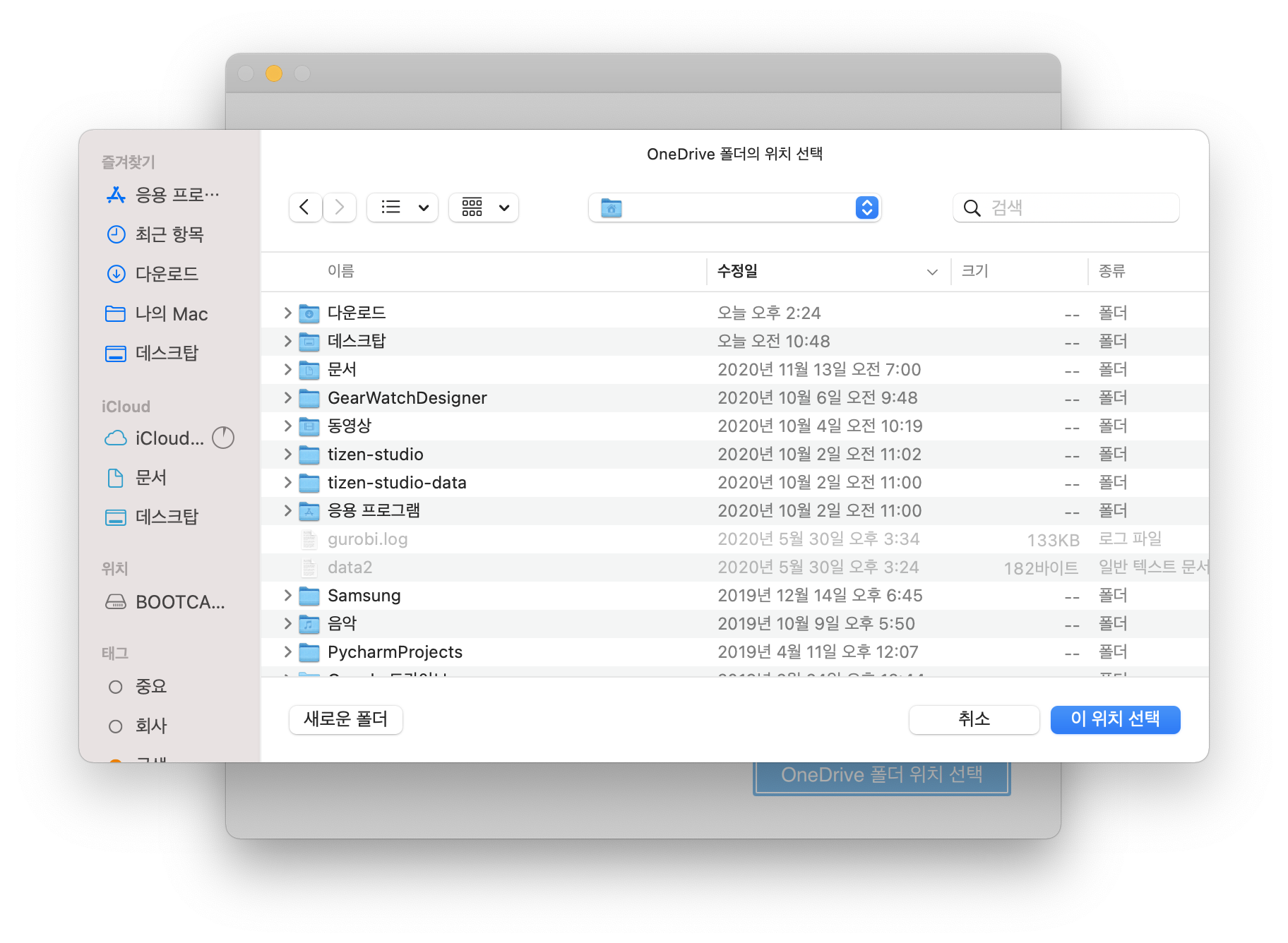Screen dimensions: 1288x943
Task: Select the Samsung folder icon
Action: coord(309,595)
